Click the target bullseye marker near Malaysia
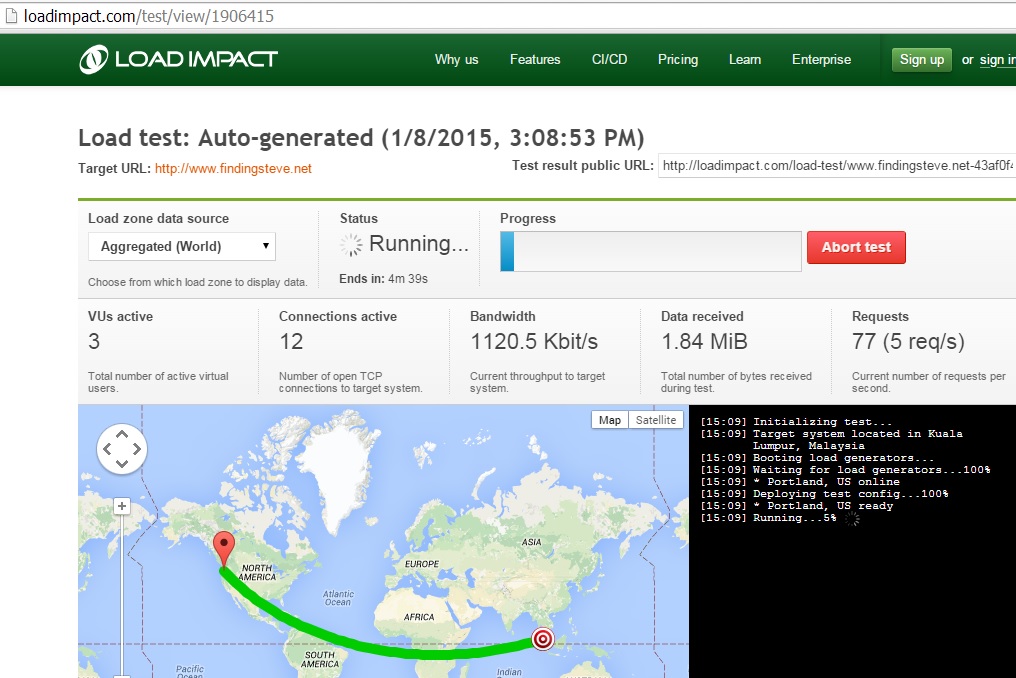This screenshot has width=1016, height=678. tap(542, 639)
